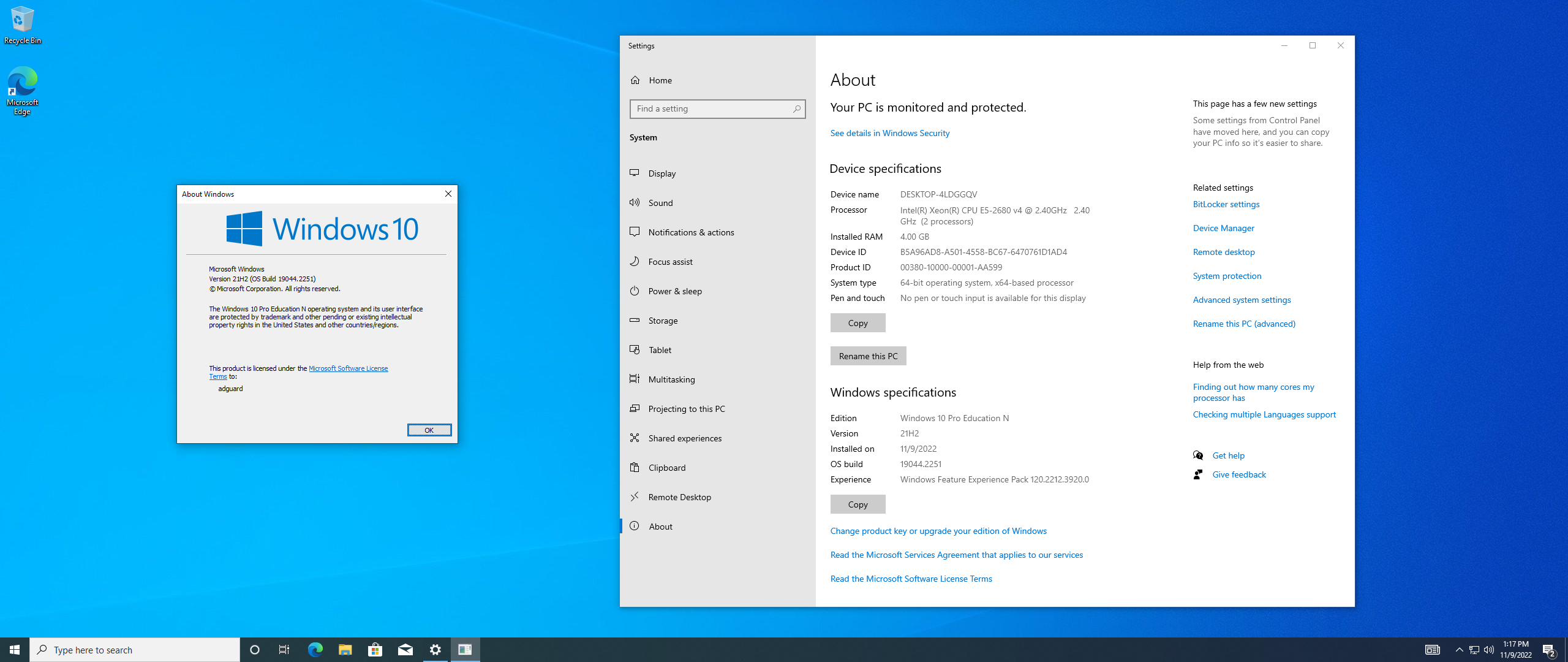Click the winver app on the taskbar

coord(465,650)
